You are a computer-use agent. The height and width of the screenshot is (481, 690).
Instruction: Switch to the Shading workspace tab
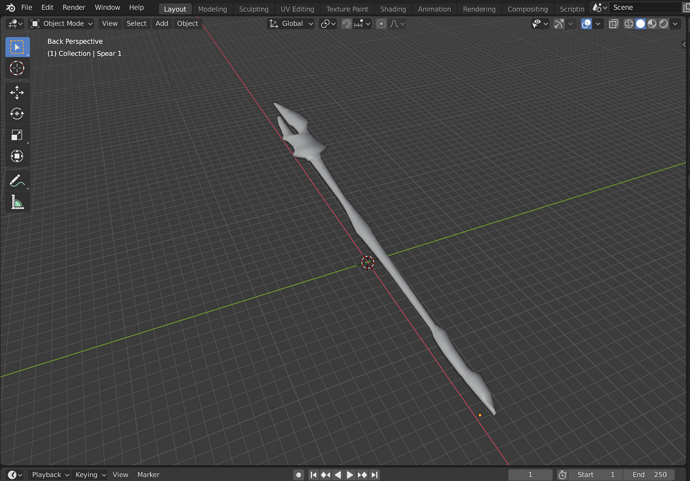pos(393,9)
